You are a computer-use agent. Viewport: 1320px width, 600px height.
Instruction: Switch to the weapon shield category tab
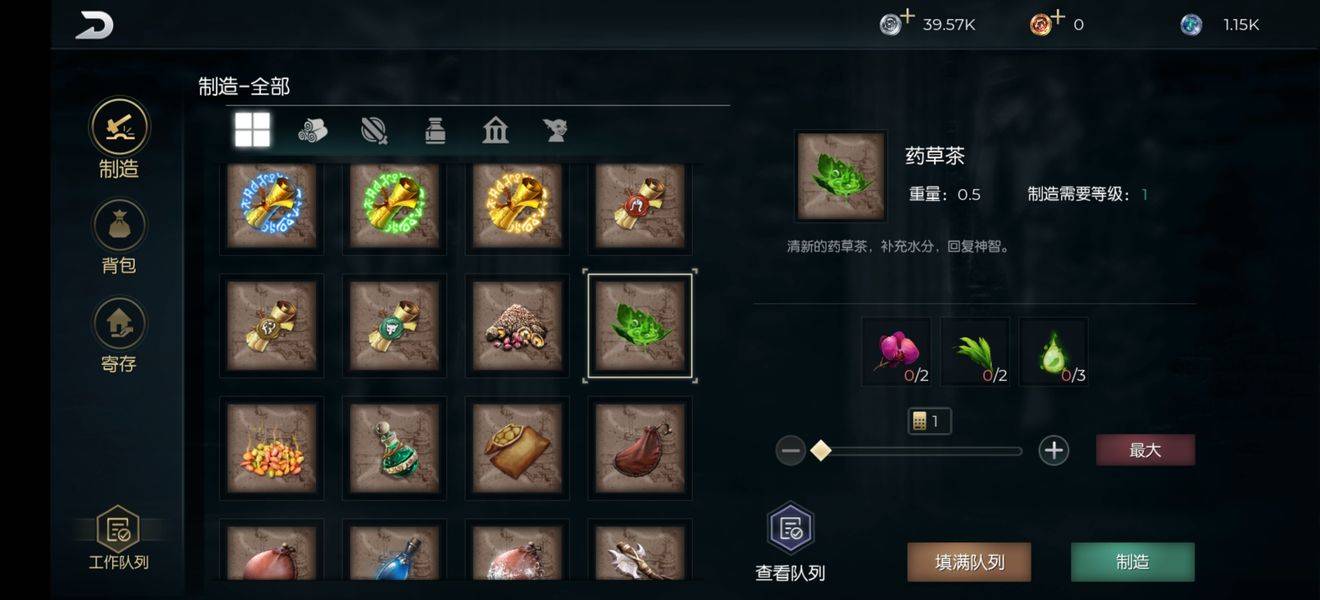[374, 130]
